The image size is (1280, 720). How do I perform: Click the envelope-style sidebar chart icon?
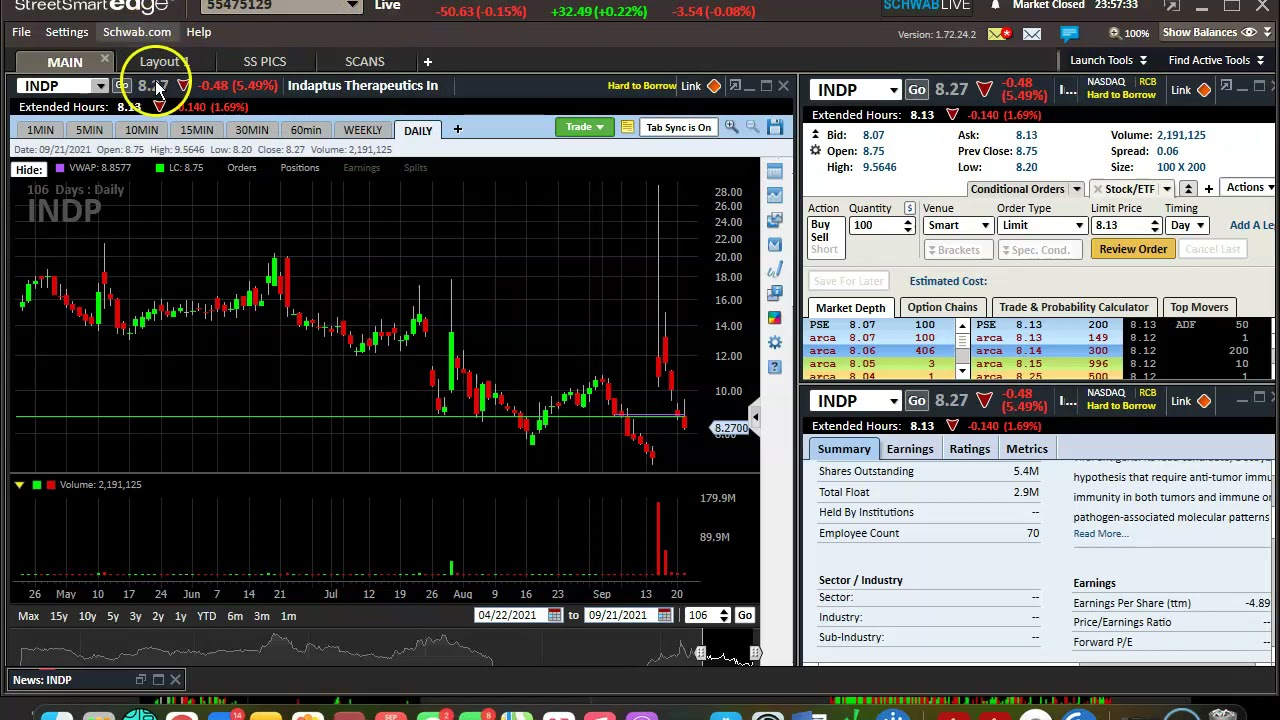pyautogui.click(x=775, y=244)
